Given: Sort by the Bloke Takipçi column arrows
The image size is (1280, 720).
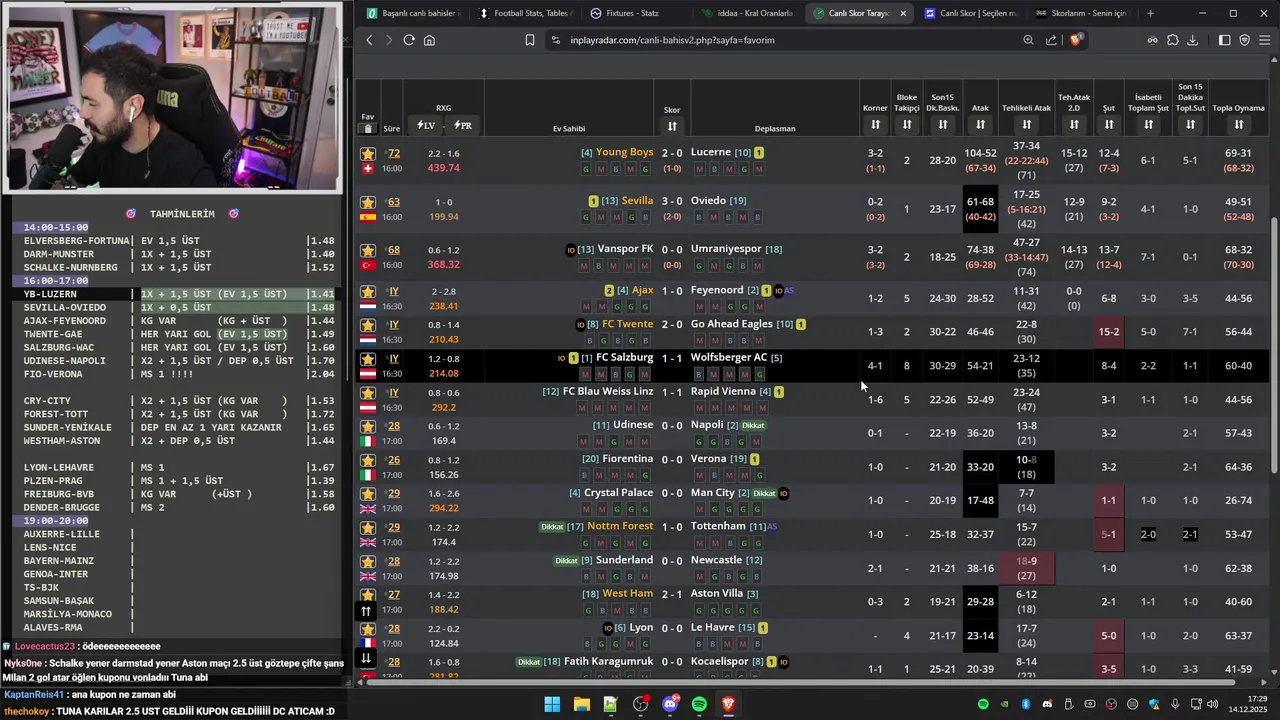Looking at the screenshot, I should click(907, 124).
